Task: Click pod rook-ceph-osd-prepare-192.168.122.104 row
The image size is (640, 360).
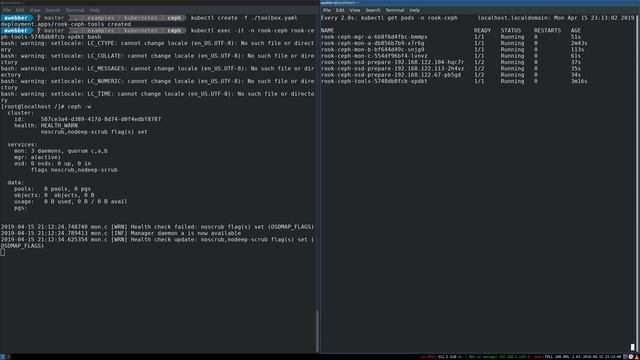Action: (454, 62)
